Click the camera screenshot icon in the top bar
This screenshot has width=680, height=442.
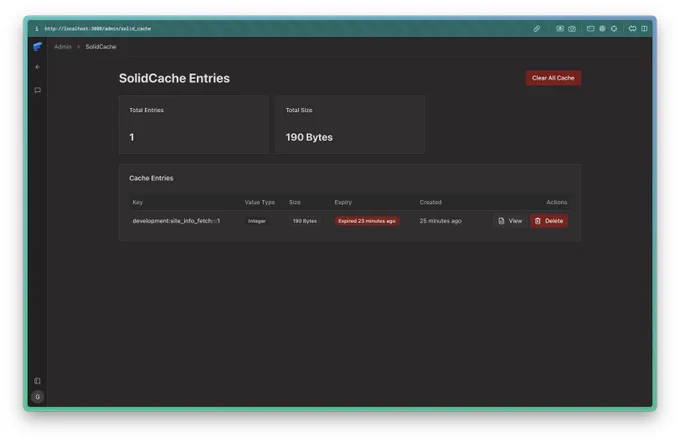tap(572, 29)
